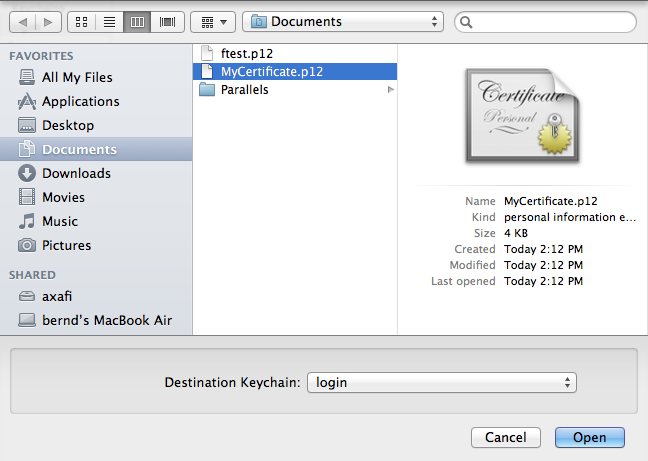
Task: Click the Last opened value Today 2:12 PM
Action: coord(543,281)
